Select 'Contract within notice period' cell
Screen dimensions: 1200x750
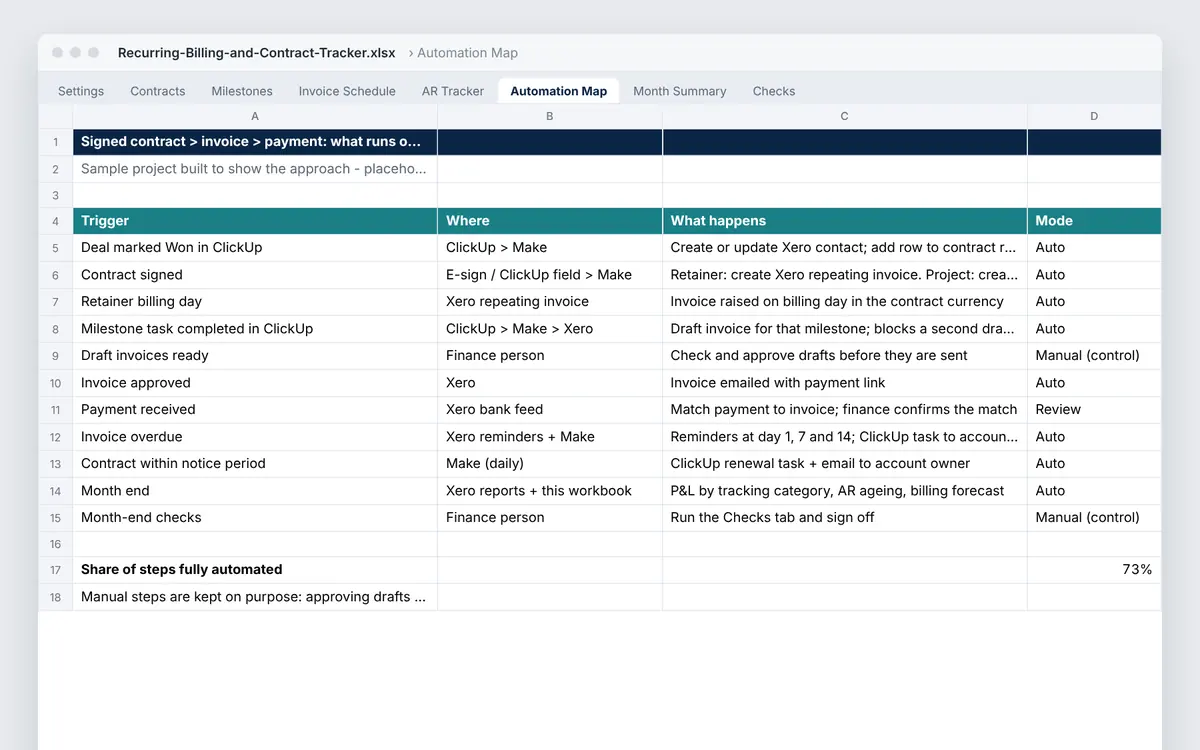tap(255, 464)
